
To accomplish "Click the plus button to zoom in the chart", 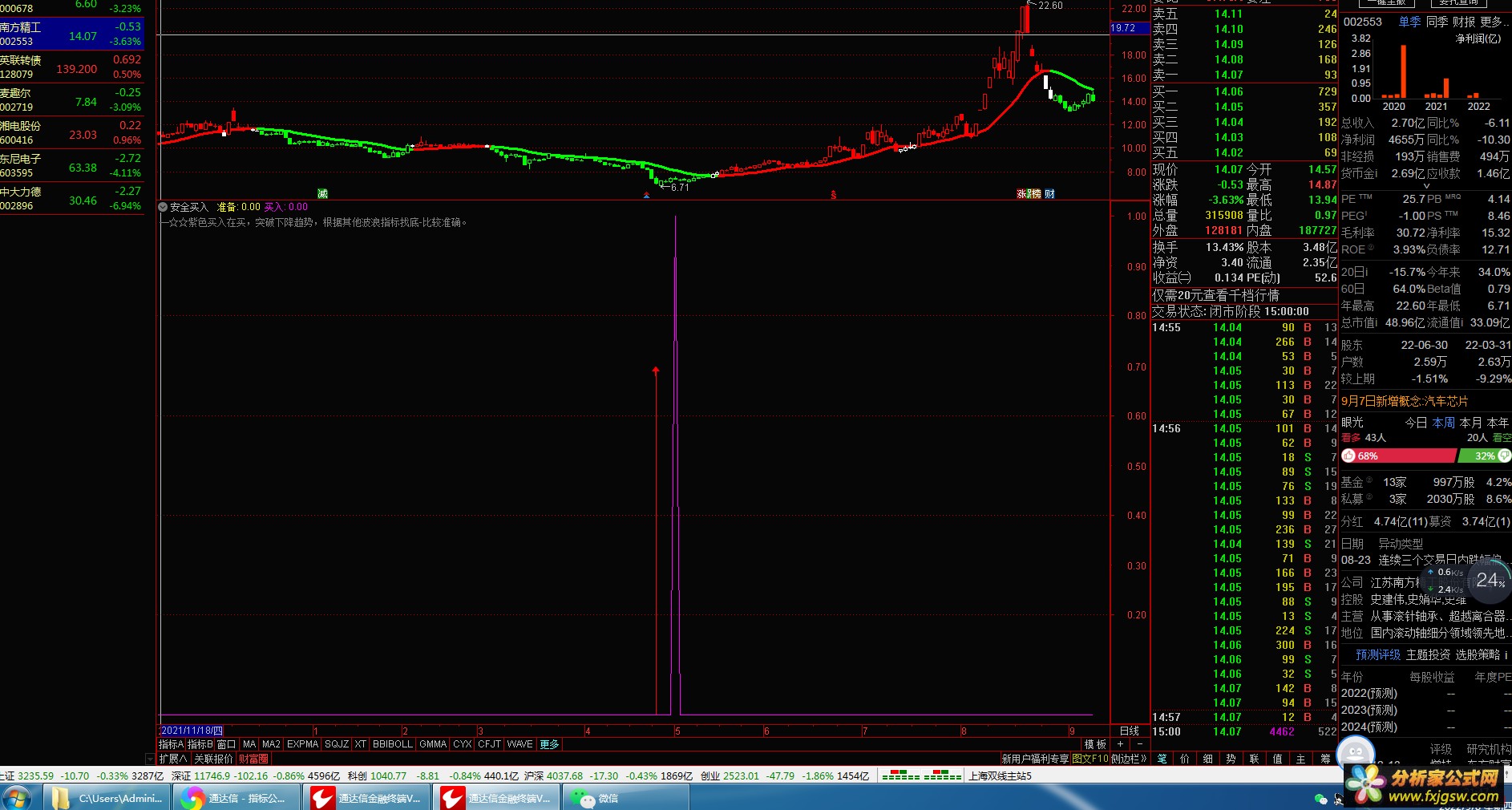I will [1120, 744].
